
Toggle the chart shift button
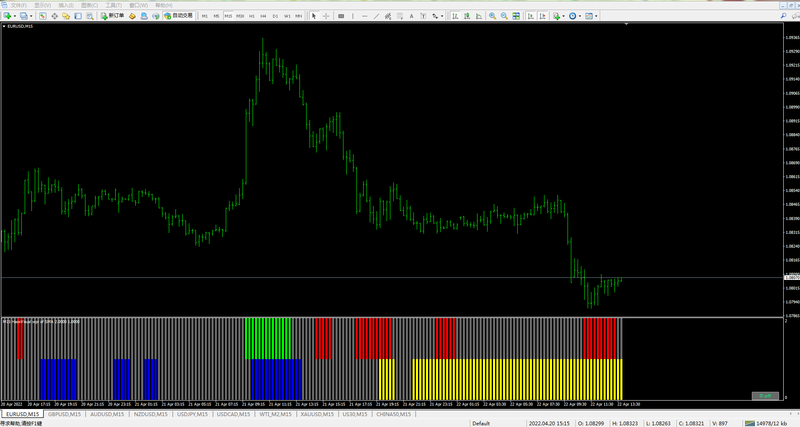coord(542,16)
